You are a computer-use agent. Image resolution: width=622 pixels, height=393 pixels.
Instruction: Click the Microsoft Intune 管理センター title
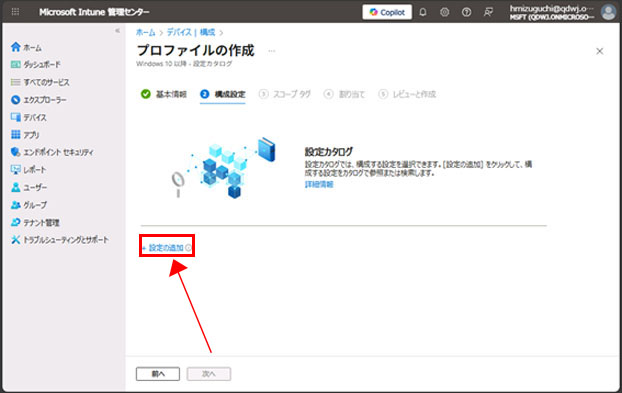(x=94, y=12)
